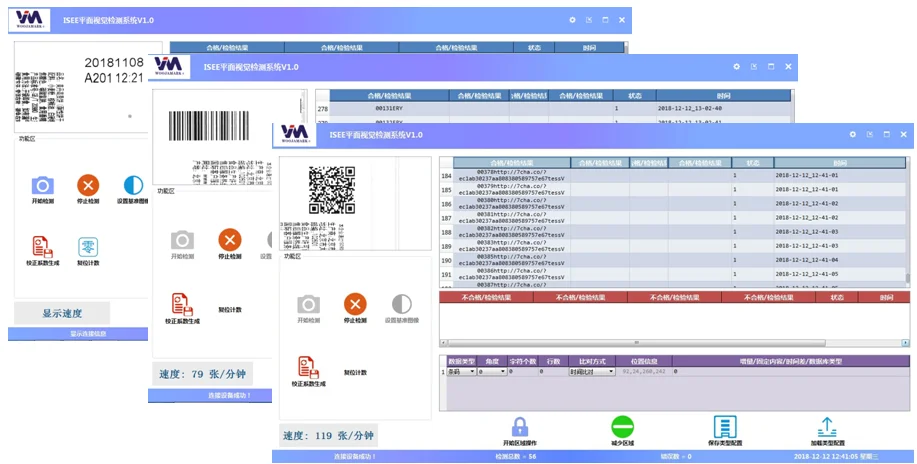Screen dimensions: 917x464
Task: Click the green 减少区域 minus icon
Action: [x=622, y=427]
